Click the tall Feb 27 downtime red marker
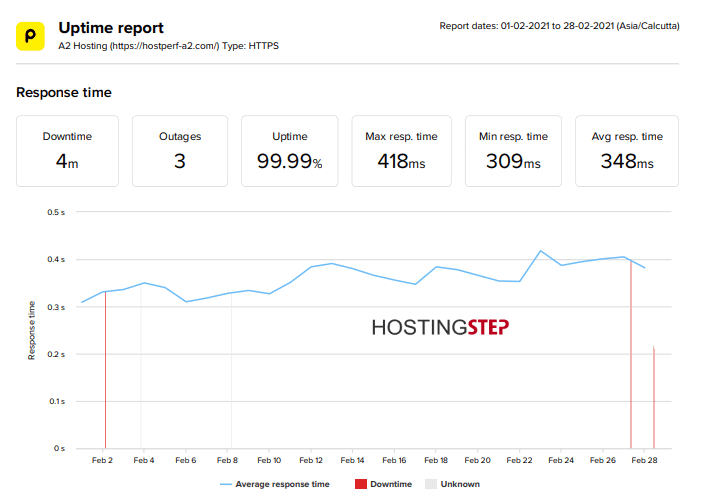This screenshot has height=498, width=707. (x=631, y=354)
